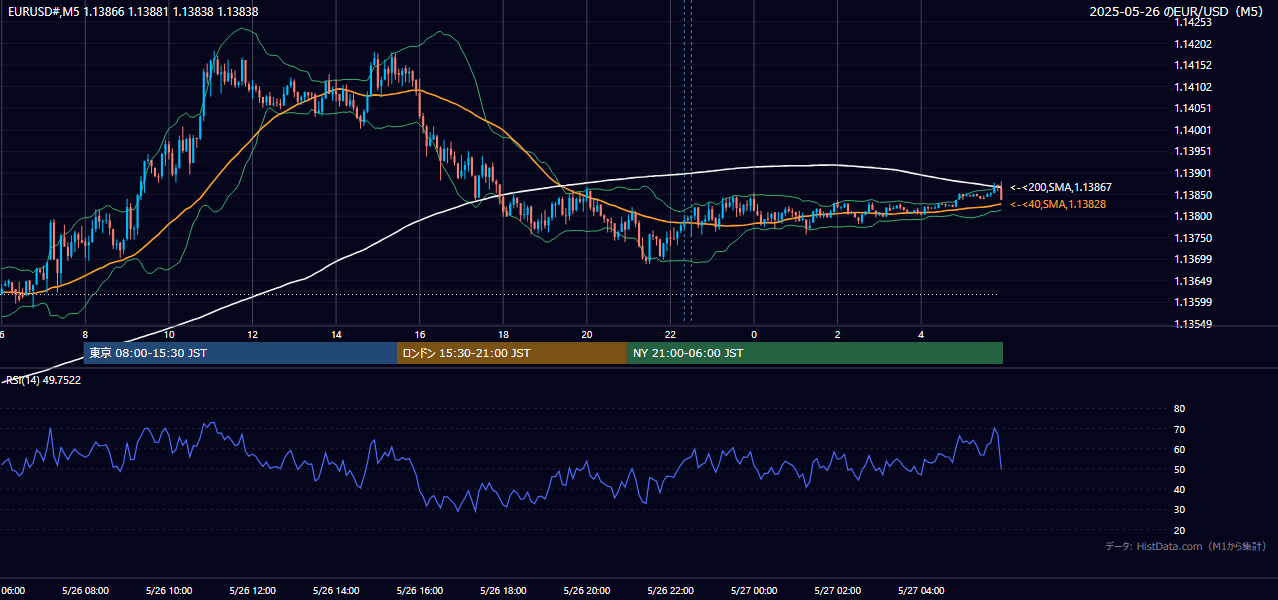This screenshot has width=1278, height=600.
Task: Click hour label 10 under price chart
Action: tap(169, 334)
